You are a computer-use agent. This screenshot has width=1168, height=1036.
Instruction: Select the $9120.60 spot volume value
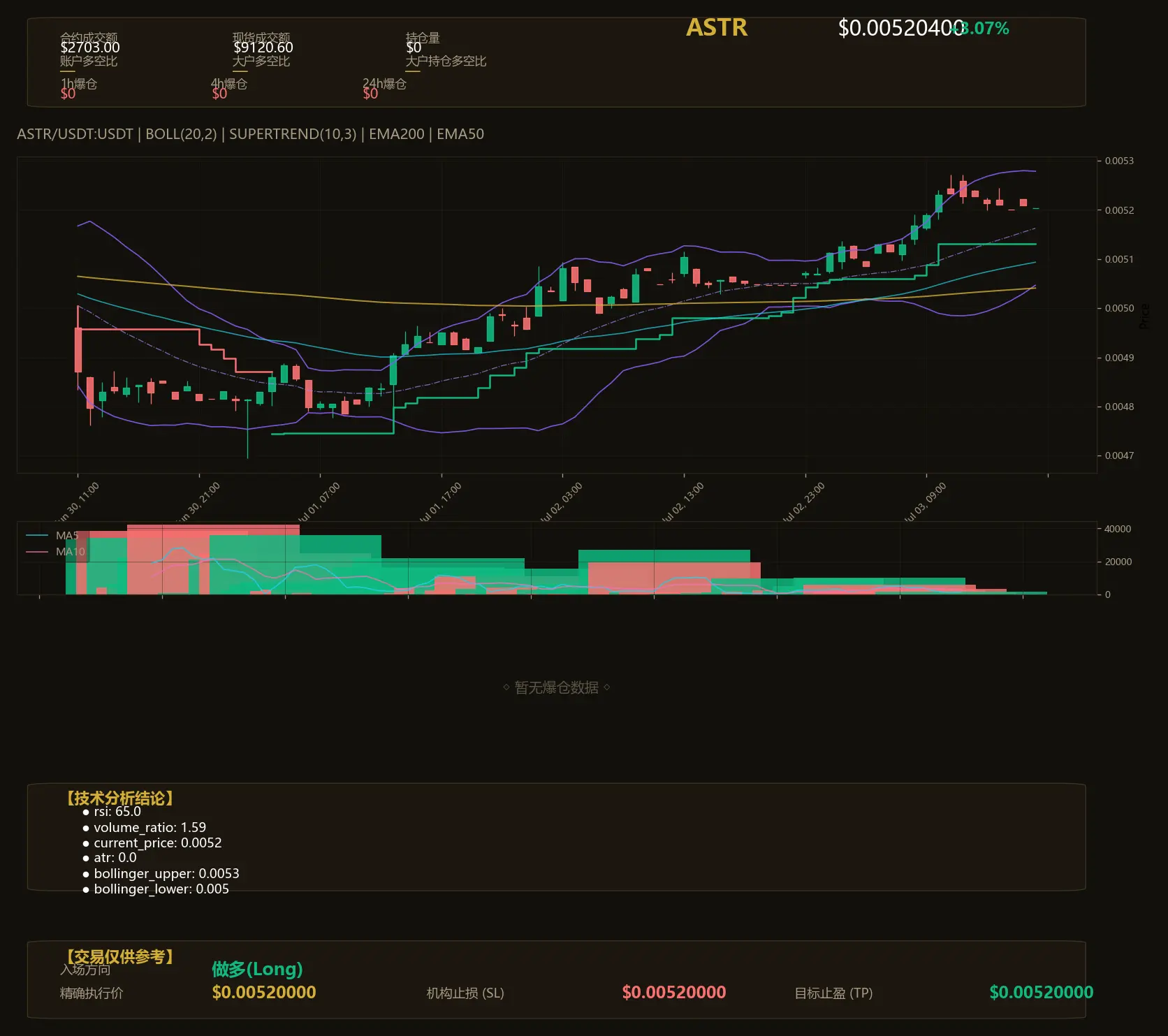(x=263, y=48)
